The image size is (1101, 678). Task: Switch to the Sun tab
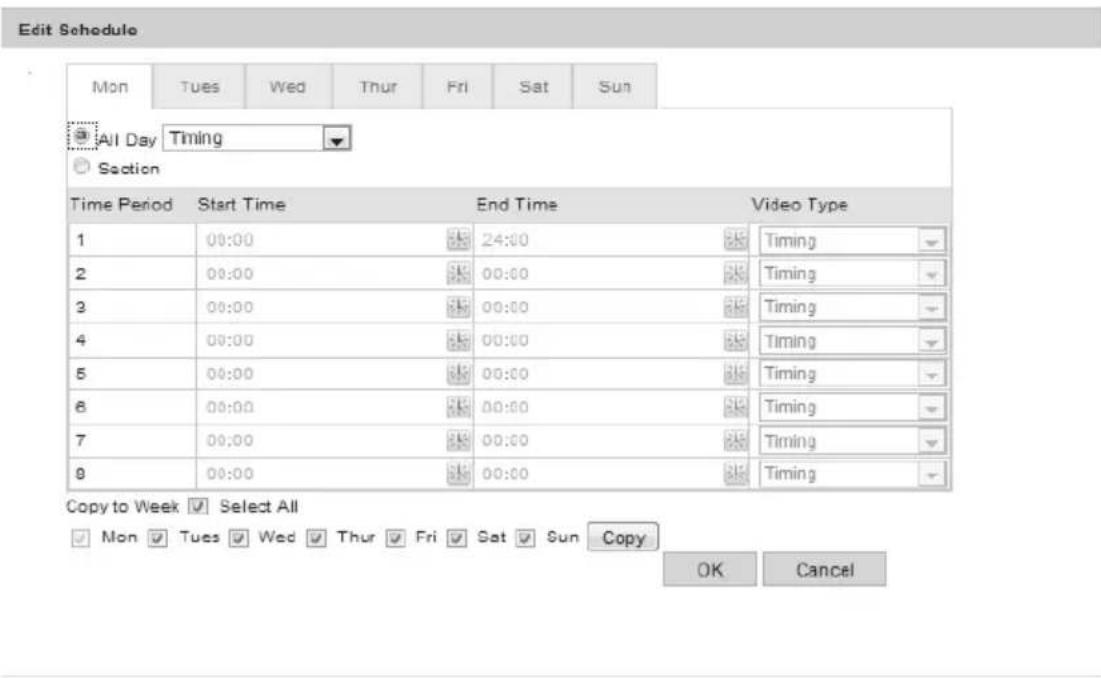click(x=614, y=87)
